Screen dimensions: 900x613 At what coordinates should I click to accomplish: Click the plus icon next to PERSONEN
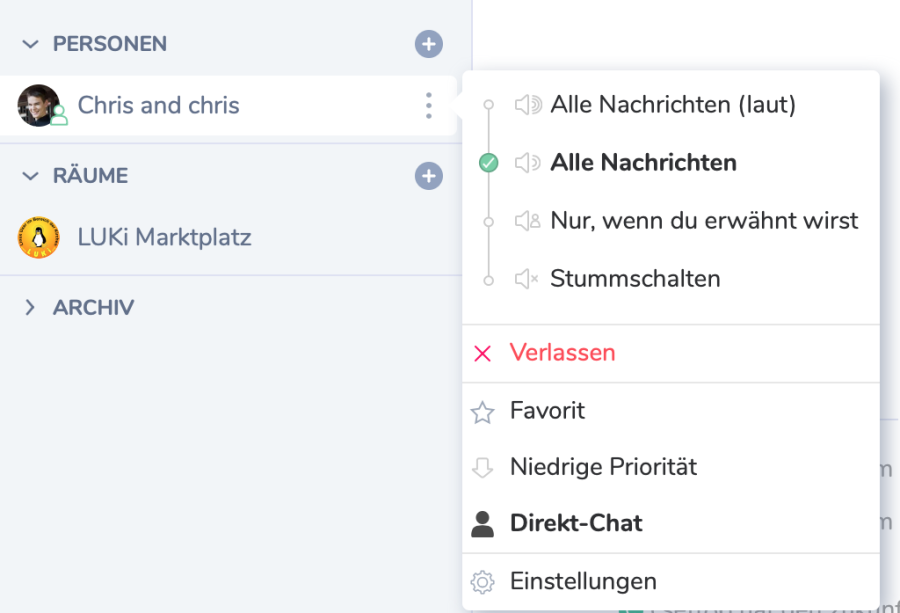click(428, 44)
